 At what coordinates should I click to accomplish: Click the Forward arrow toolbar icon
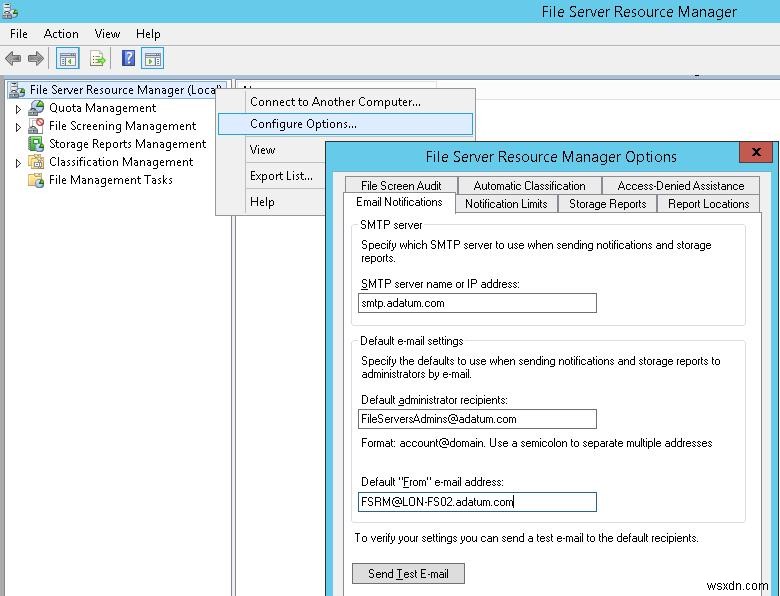(35, 59)
